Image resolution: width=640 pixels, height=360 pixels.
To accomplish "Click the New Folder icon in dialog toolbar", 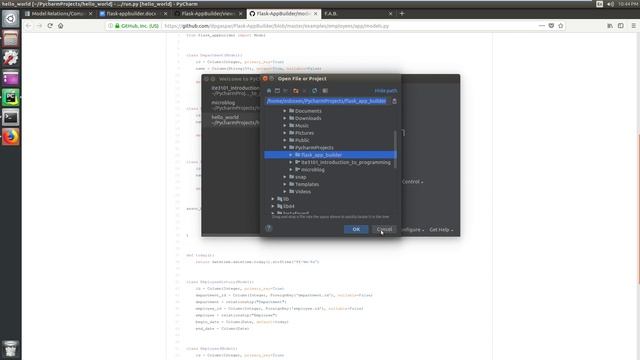I will tap(296, 91).
